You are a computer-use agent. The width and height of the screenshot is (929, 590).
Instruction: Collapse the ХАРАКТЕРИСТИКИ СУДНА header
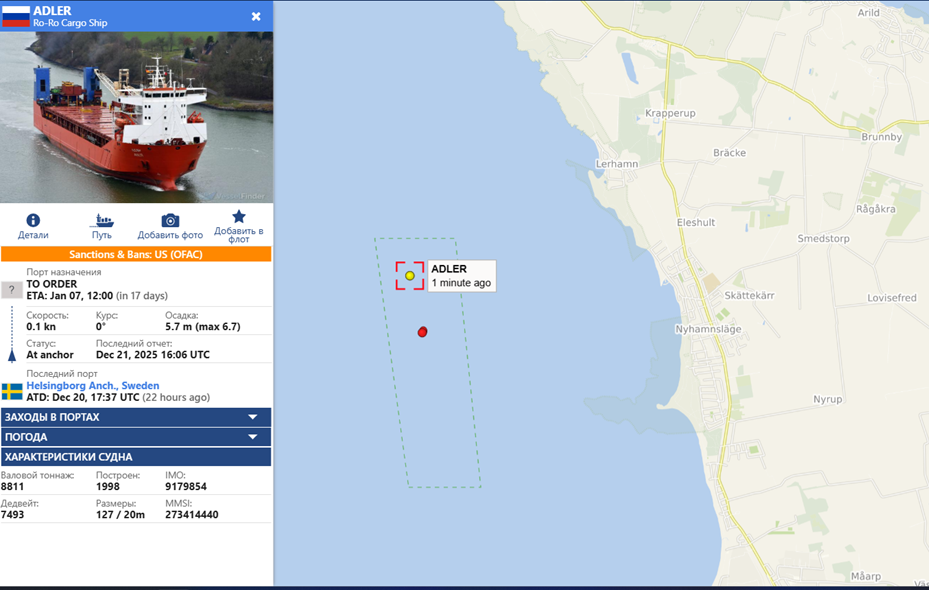[136, 457]
